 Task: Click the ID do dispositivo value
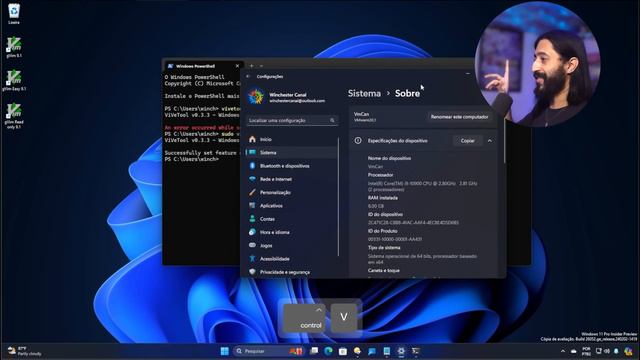click(413, 223)
